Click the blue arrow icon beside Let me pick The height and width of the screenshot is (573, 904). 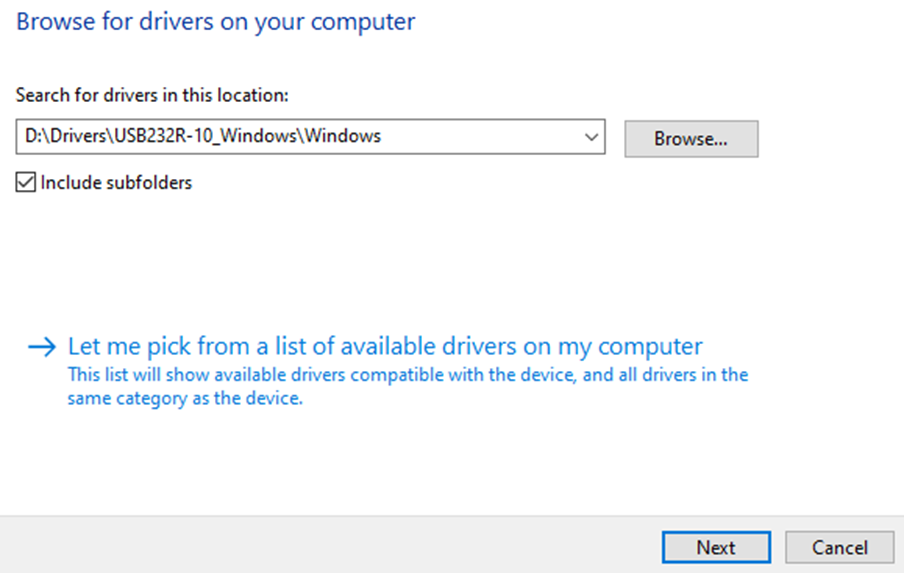(x=44, y=347)
